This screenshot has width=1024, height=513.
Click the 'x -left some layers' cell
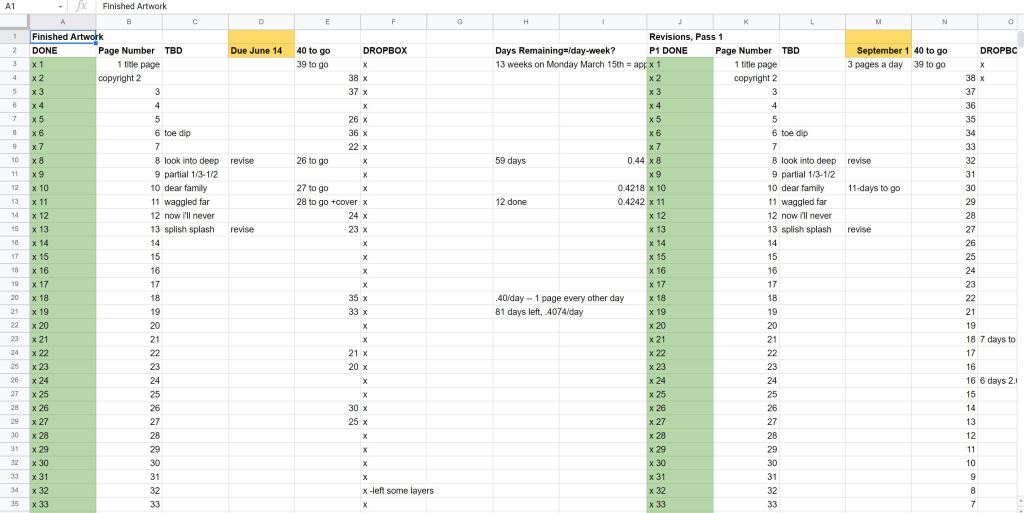pyautogui.click(x=398, y=491)
